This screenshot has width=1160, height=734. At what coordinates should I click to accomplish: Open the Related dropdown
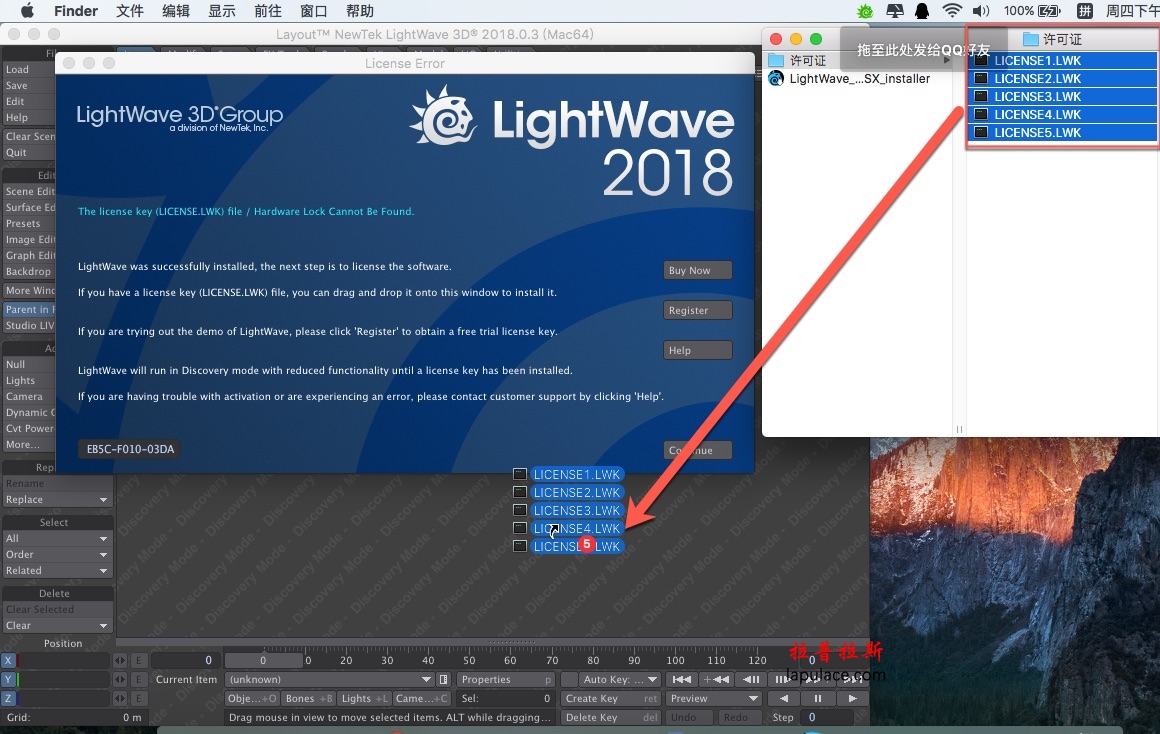click(x=56, y=570)
